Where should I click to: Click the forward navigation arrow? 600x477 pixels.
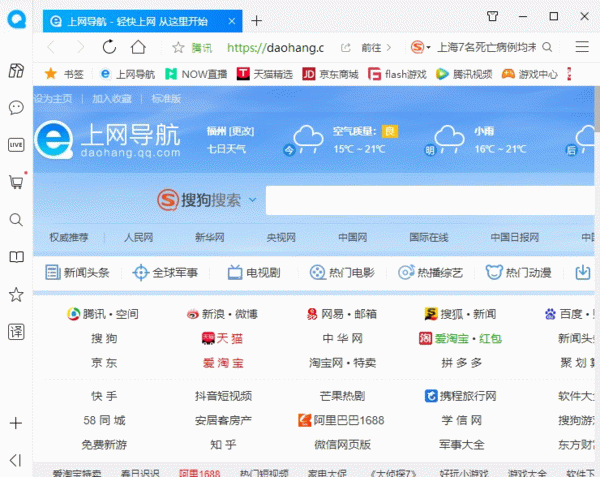point(80,47)
